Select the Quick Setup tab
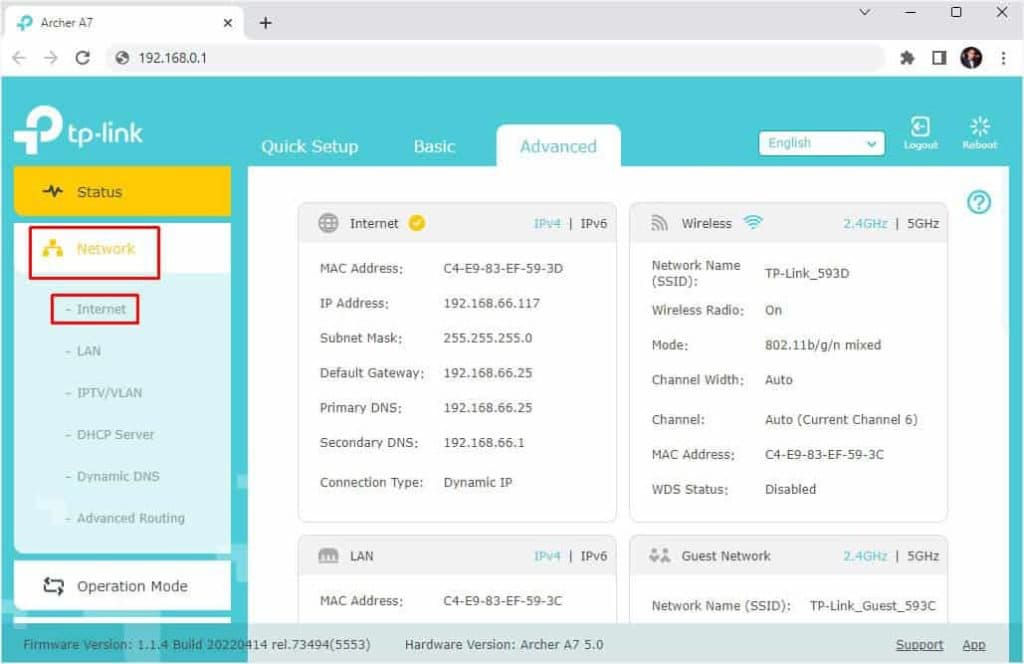Image resolution: width=1024 pixels, height=664 pixels. [x=310, y=146]
